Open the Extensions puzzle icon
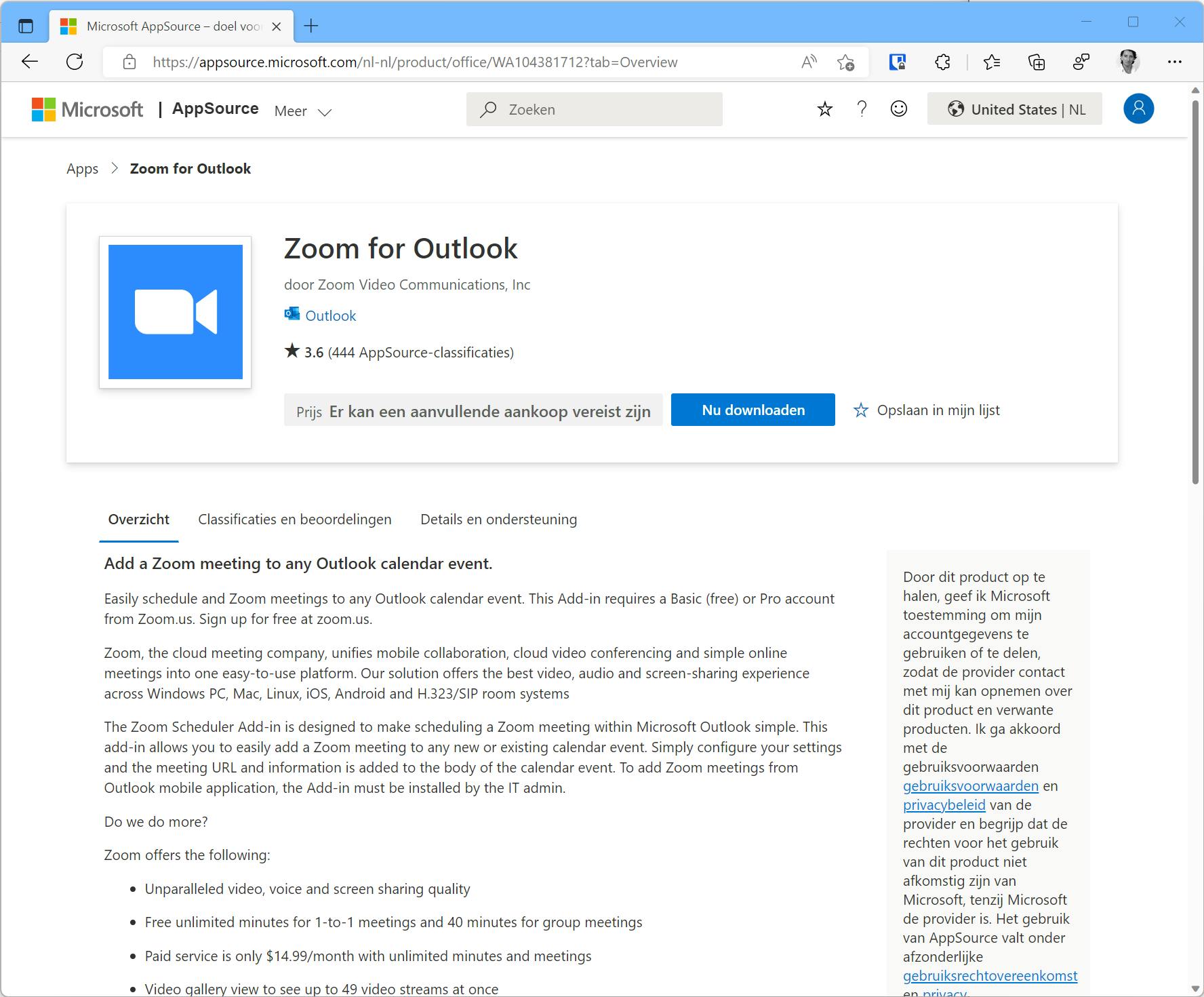 [942, 62]
